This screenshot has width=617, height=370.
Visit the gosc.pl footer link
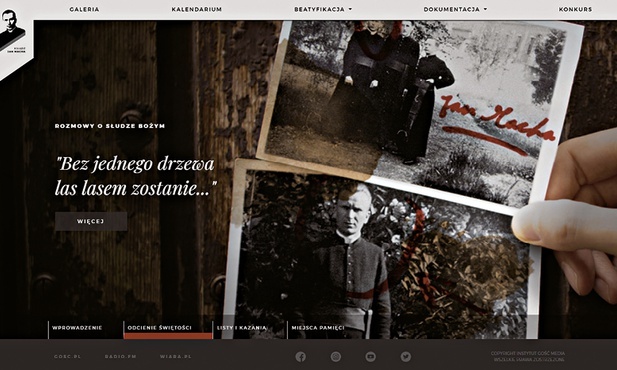tap(67, 356)
